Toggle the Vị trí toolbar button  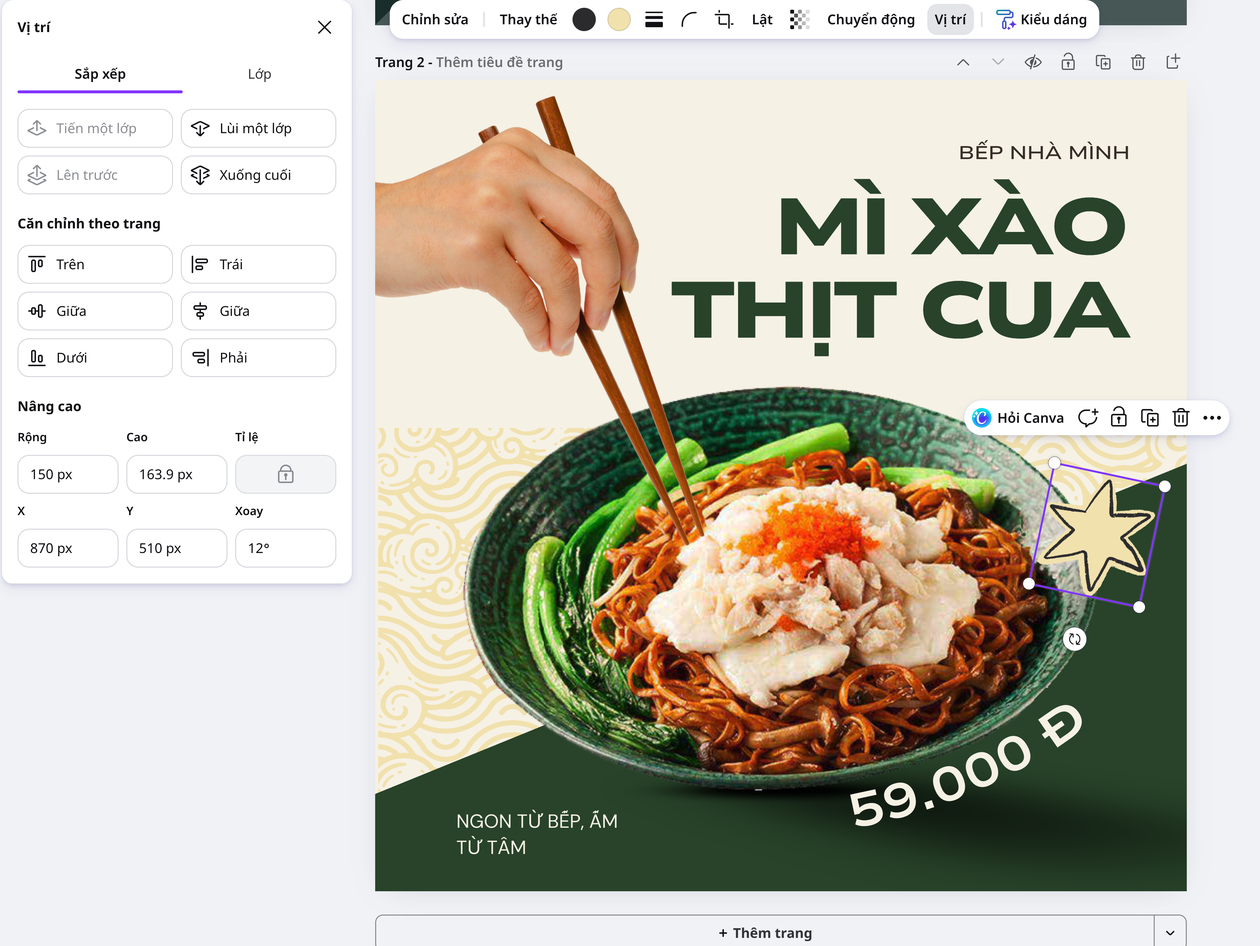[x=950, y=19]
